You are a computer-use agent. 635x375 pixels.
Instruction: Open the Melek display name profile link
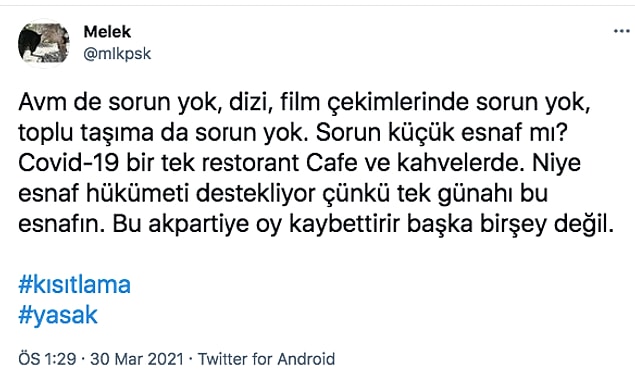(x=107, y=32)
